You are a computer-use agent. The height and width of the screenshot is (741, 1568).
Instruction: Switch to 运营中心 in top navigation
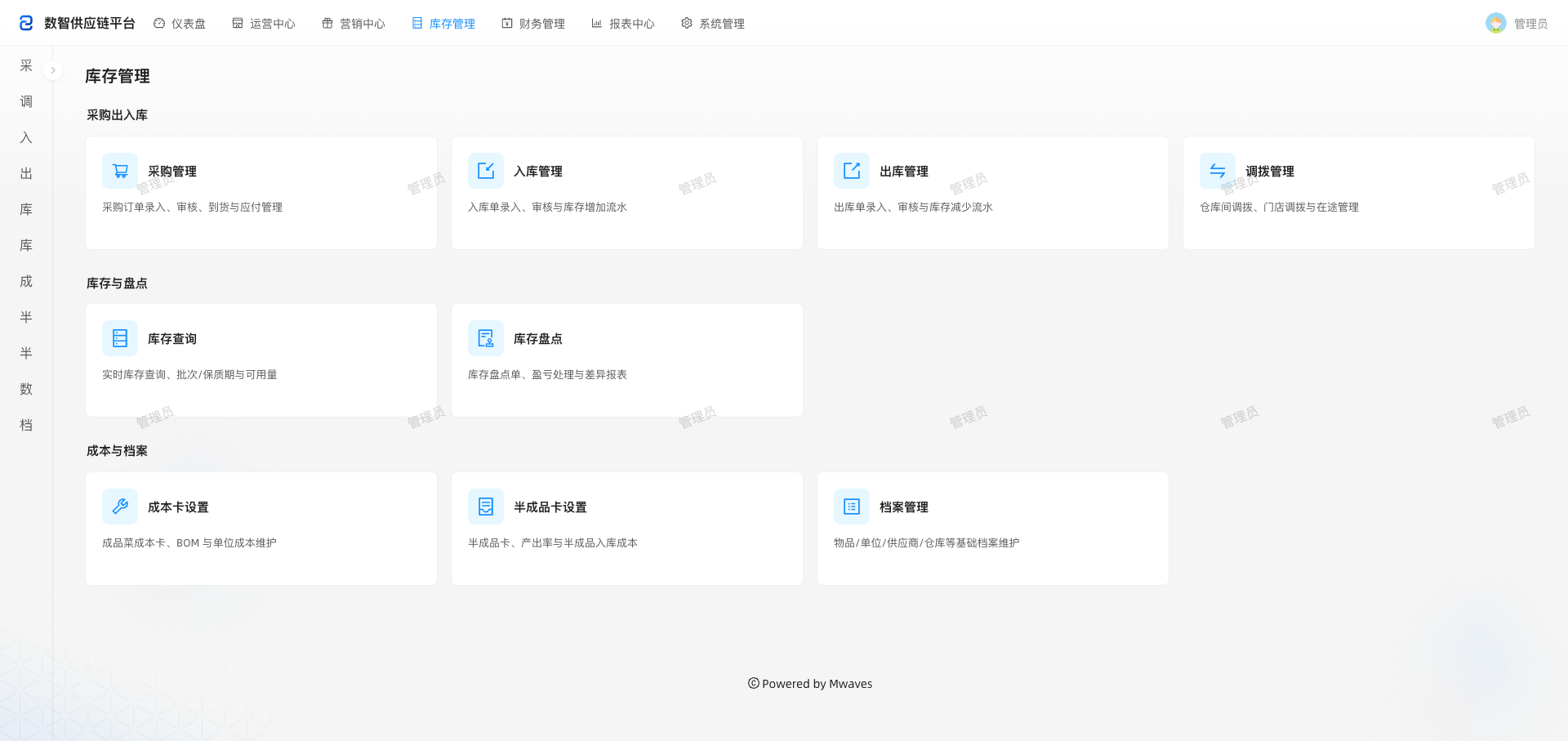coord(264,24)
